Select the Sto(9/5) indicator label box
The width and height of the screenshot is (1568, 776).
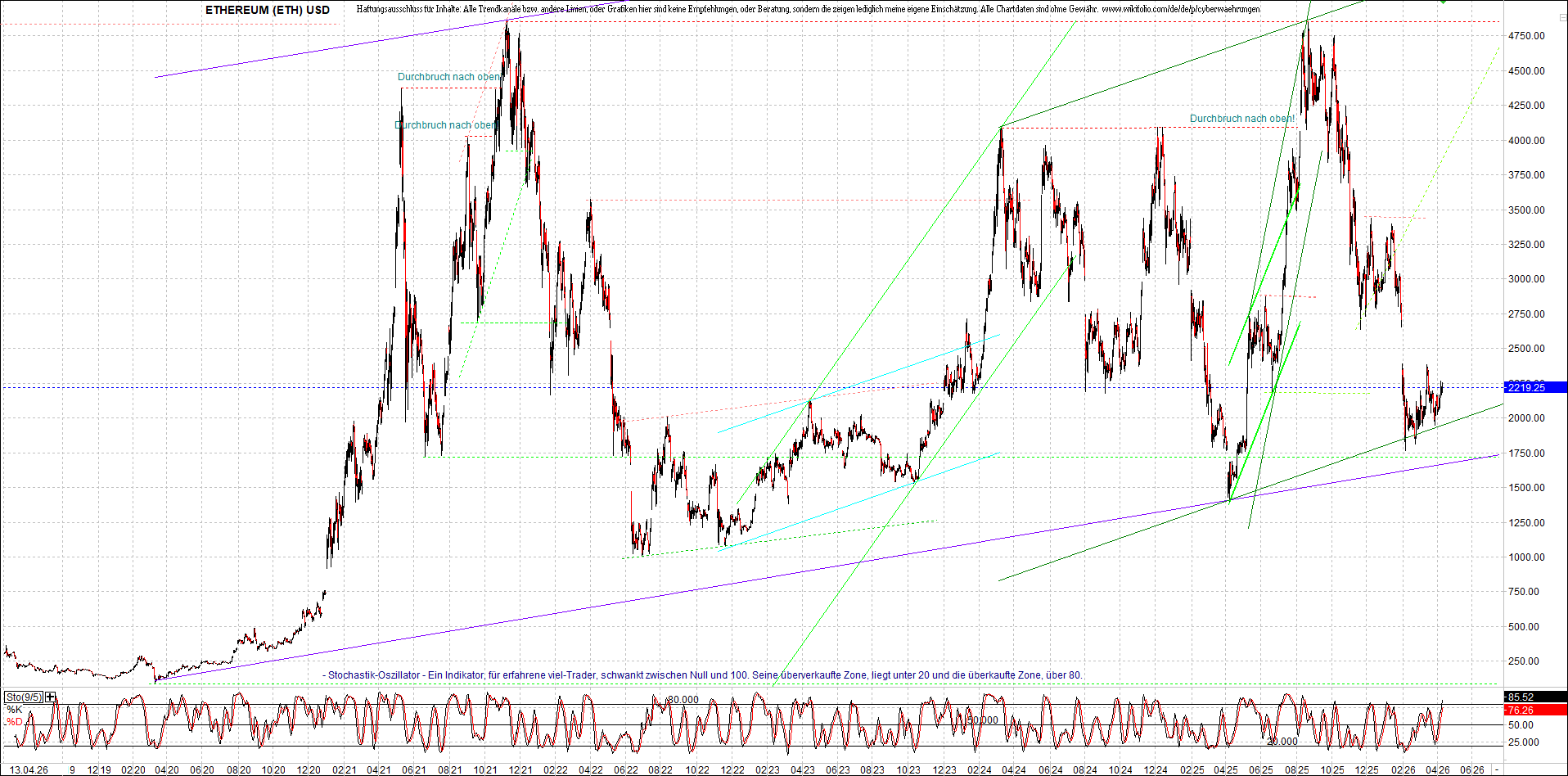[24, 697]
